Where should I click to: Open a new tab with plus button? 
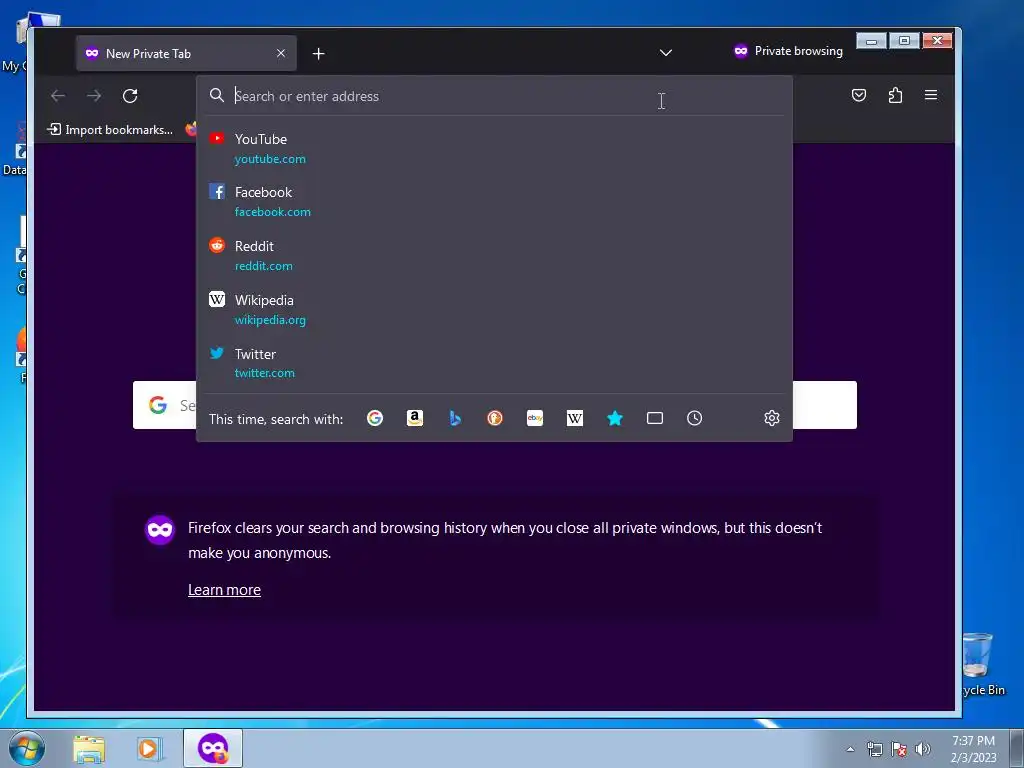(x=319, y=54)
